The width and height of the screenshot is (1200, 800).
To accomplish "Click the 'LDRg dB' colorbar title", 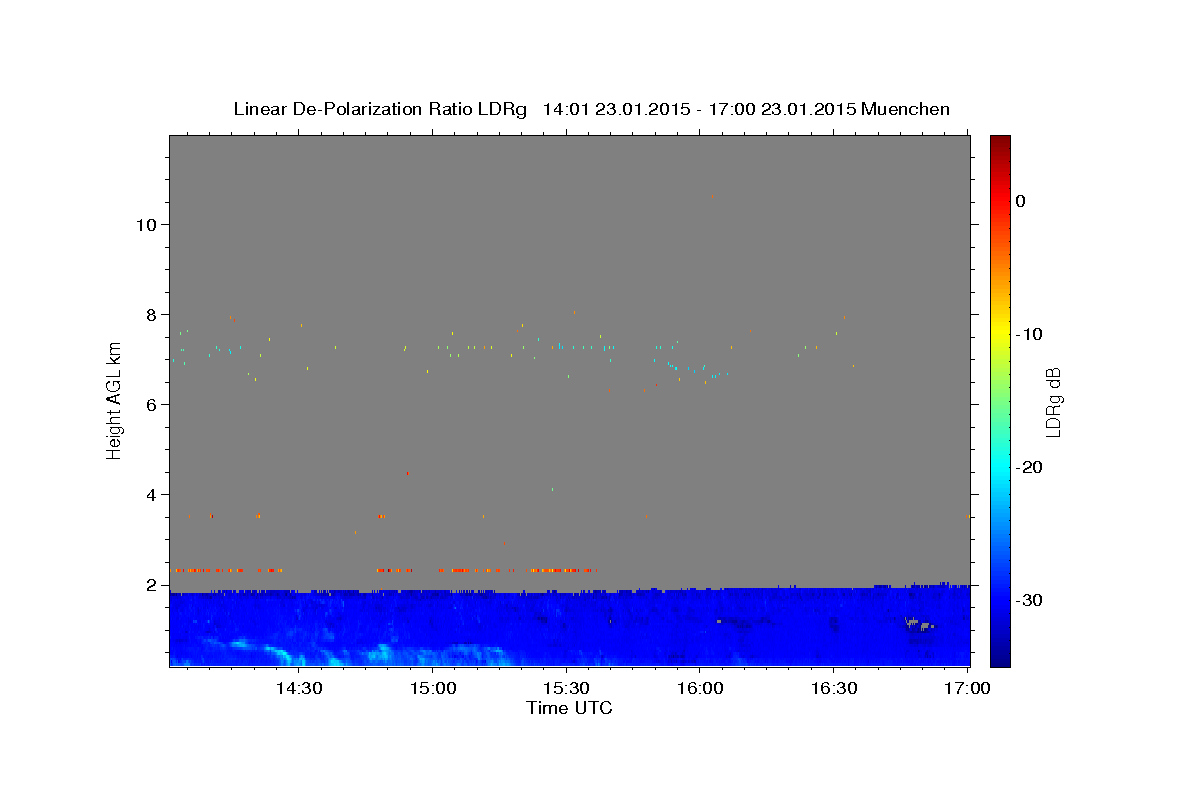I will pos(1053,402).
